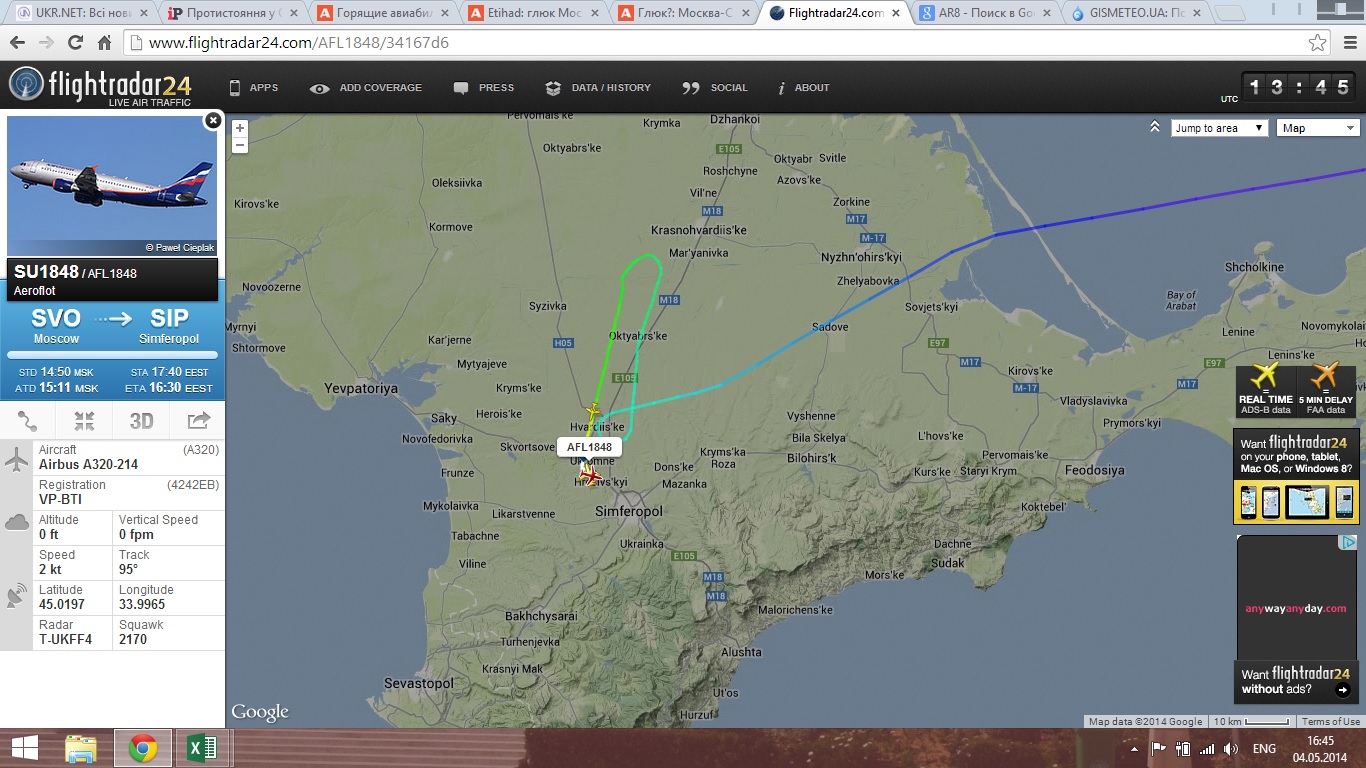Open the 3D cockpit view

[141, 421]
